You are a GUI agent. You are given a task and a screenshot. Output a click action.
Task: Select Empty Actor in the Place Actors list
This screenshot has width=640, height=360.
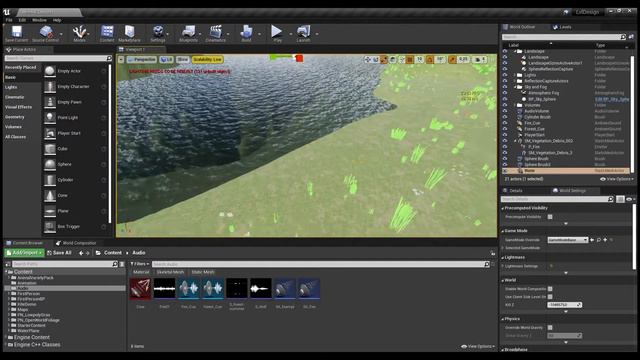coord(76,71)
